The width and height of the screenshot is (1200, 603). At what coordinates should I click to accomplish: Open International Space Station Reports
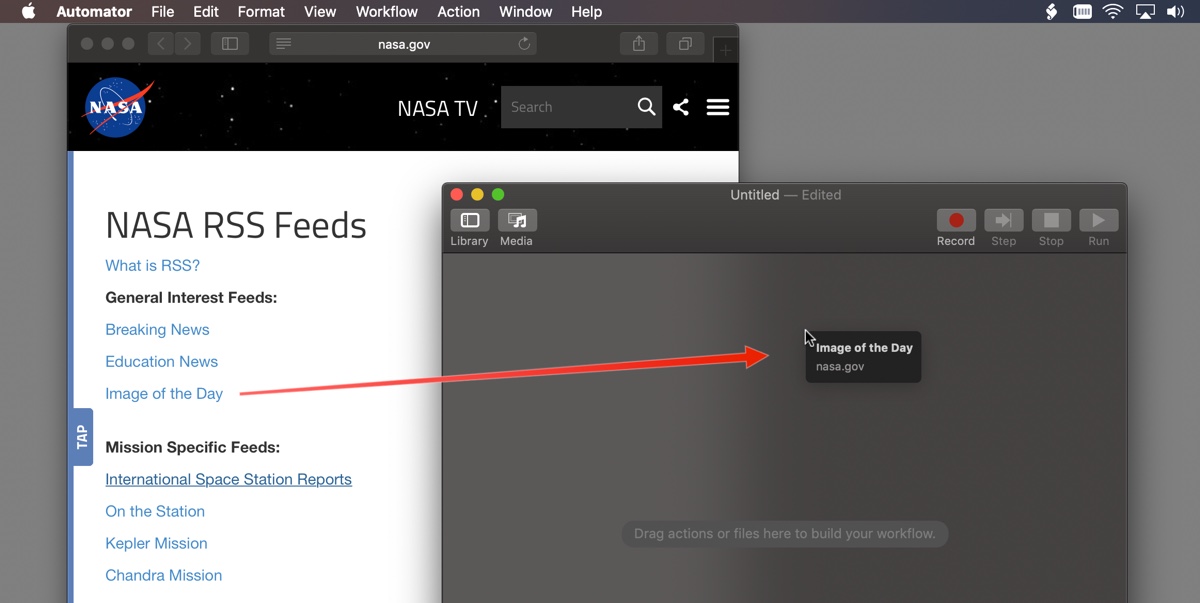click(228, 479)
